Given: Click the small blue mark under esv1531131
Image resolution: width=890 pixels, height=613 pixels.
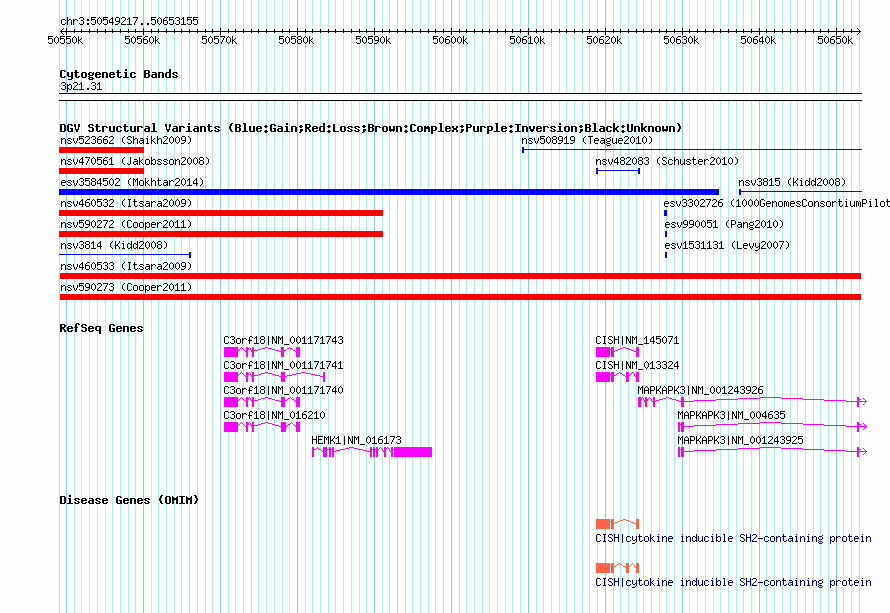Looking at the screenshot, I should (666, 255).
